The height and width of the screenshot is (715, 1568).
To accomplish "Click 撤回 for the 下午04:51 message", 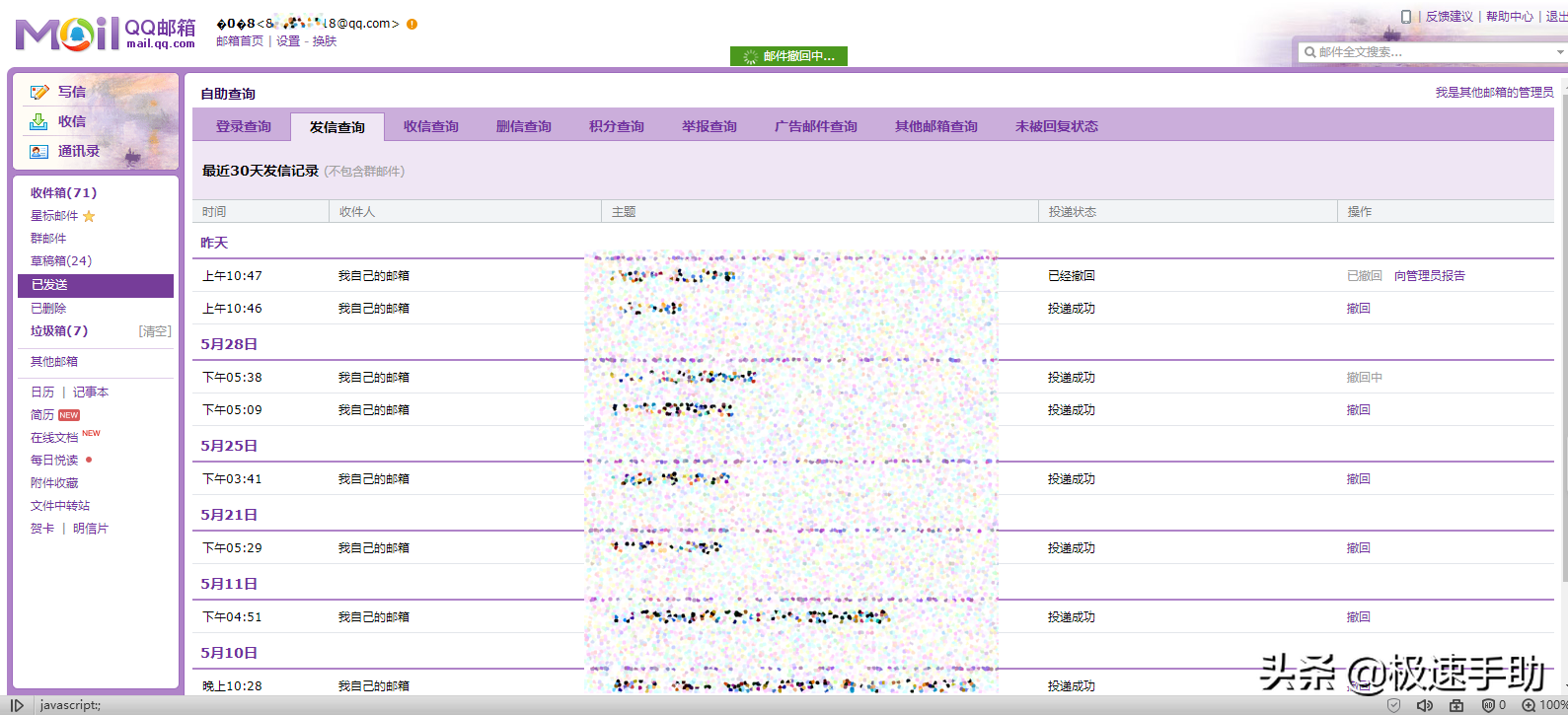I will pos(1359,617).
